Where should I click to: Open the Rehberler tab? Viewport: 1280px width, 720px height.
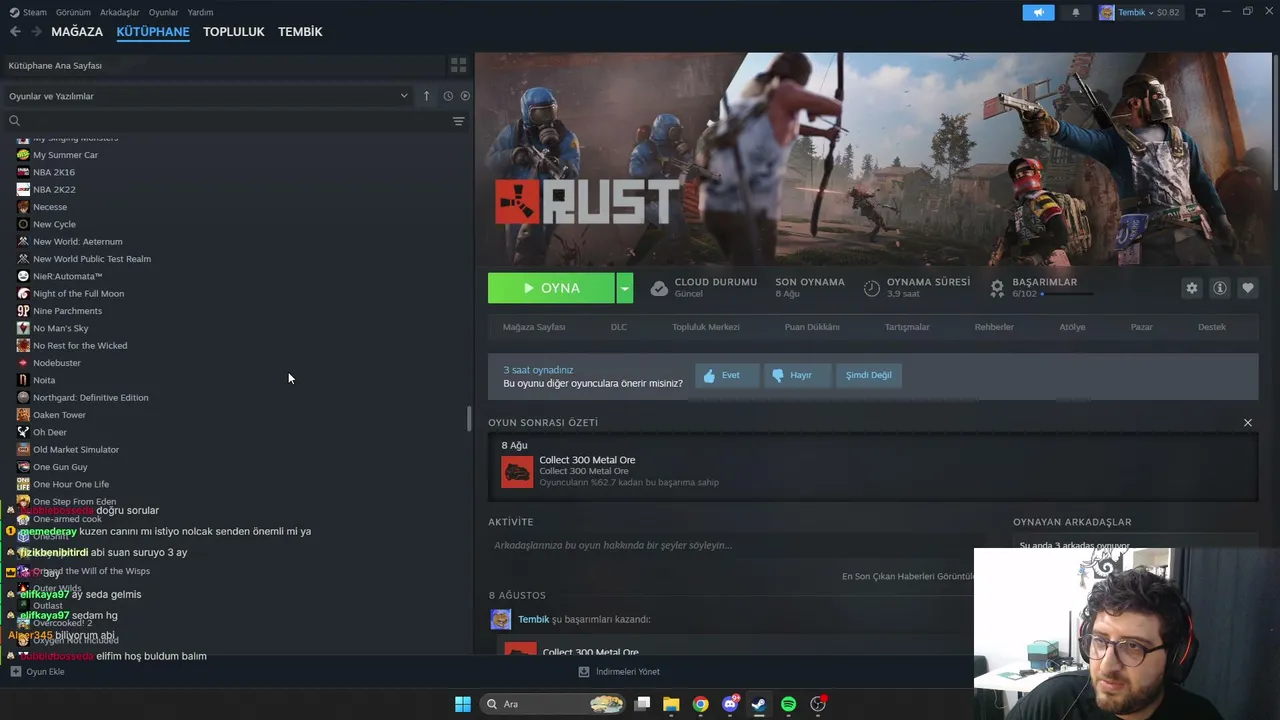pos(994,327)
